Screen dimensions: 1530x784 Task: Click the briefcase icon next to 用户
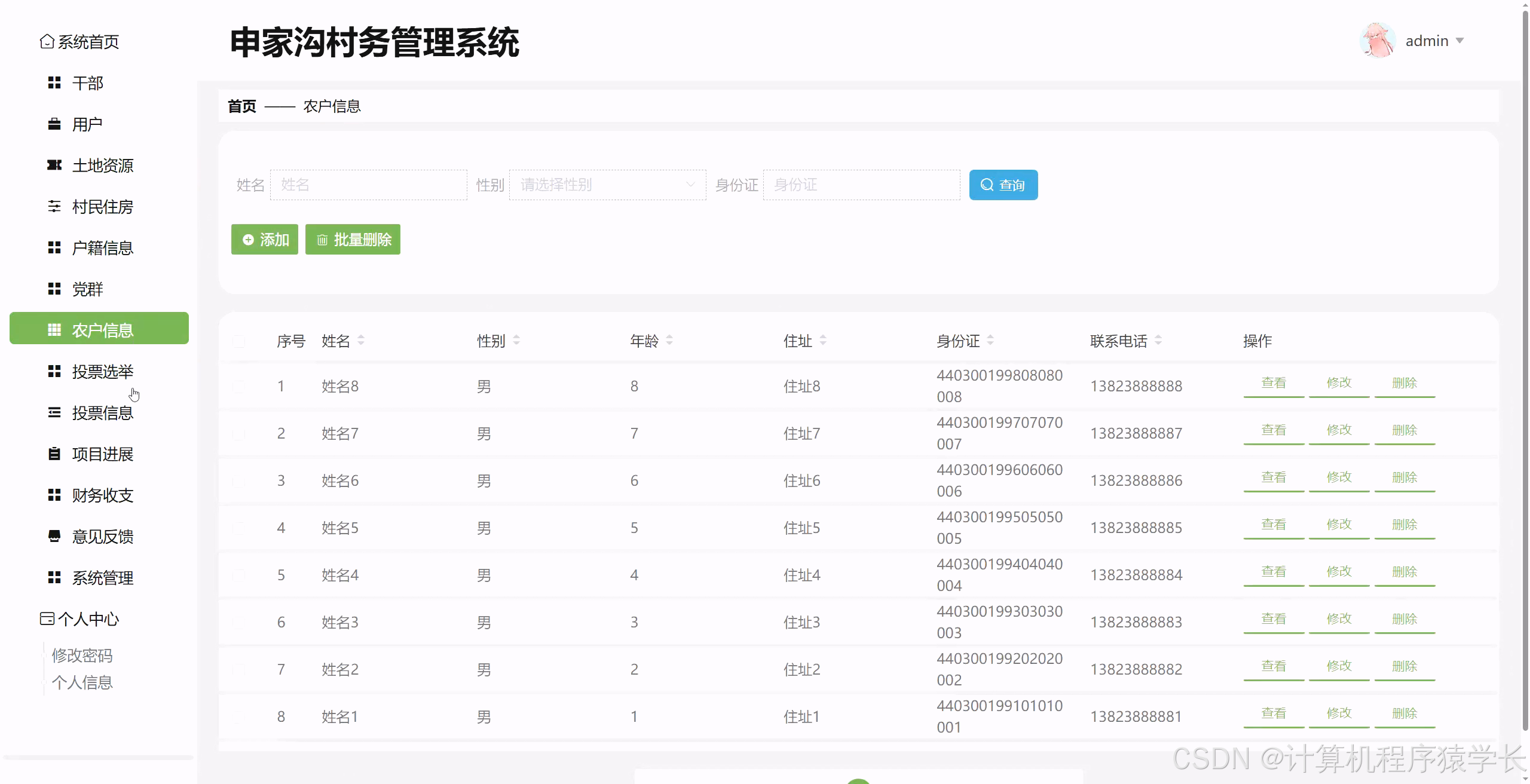[54, 124]
